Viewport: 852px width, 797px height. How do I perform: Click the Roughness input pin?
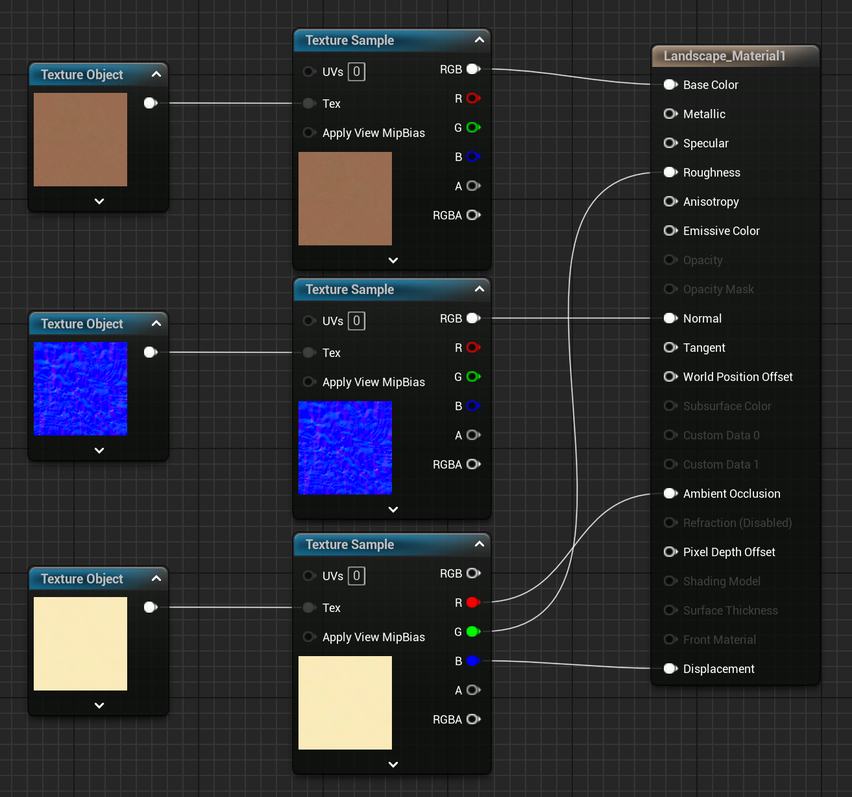click(x=671, y=172)
